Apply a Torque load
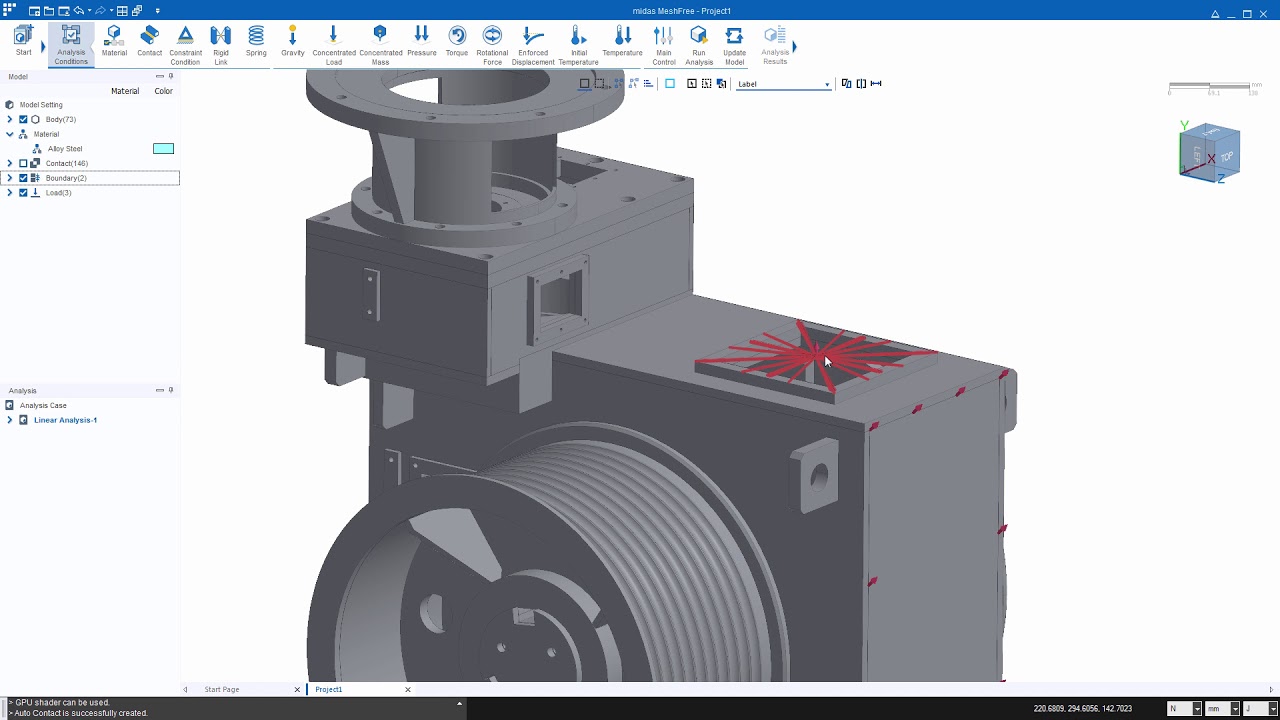Screen dimensions: 1280x720 (x=457, y=41)
